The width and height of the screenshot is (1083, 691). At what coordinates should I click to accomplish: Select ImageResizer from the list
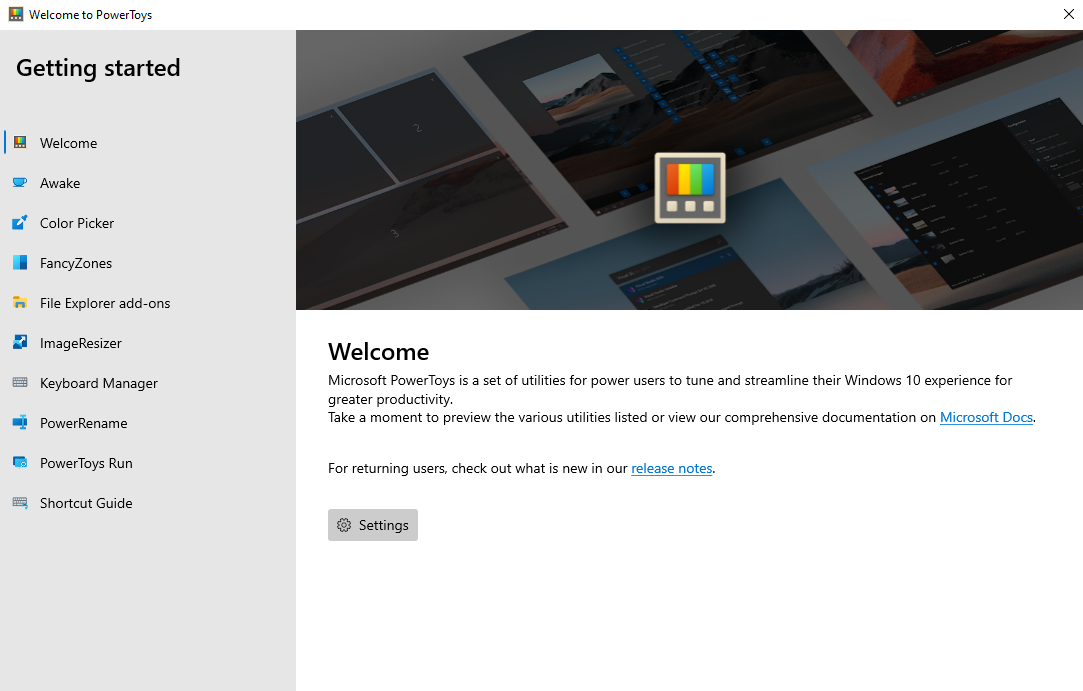click(148, 343)
